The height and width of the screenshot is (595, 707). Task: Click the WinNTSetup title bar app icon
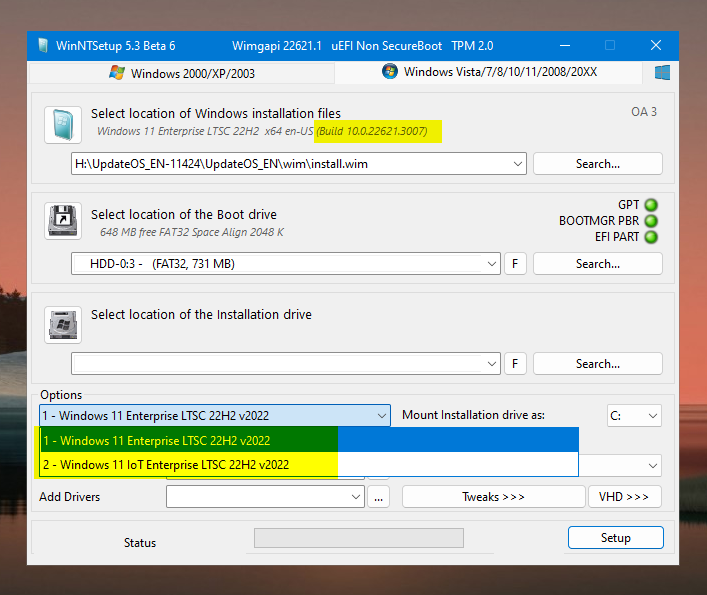(43, 46)
